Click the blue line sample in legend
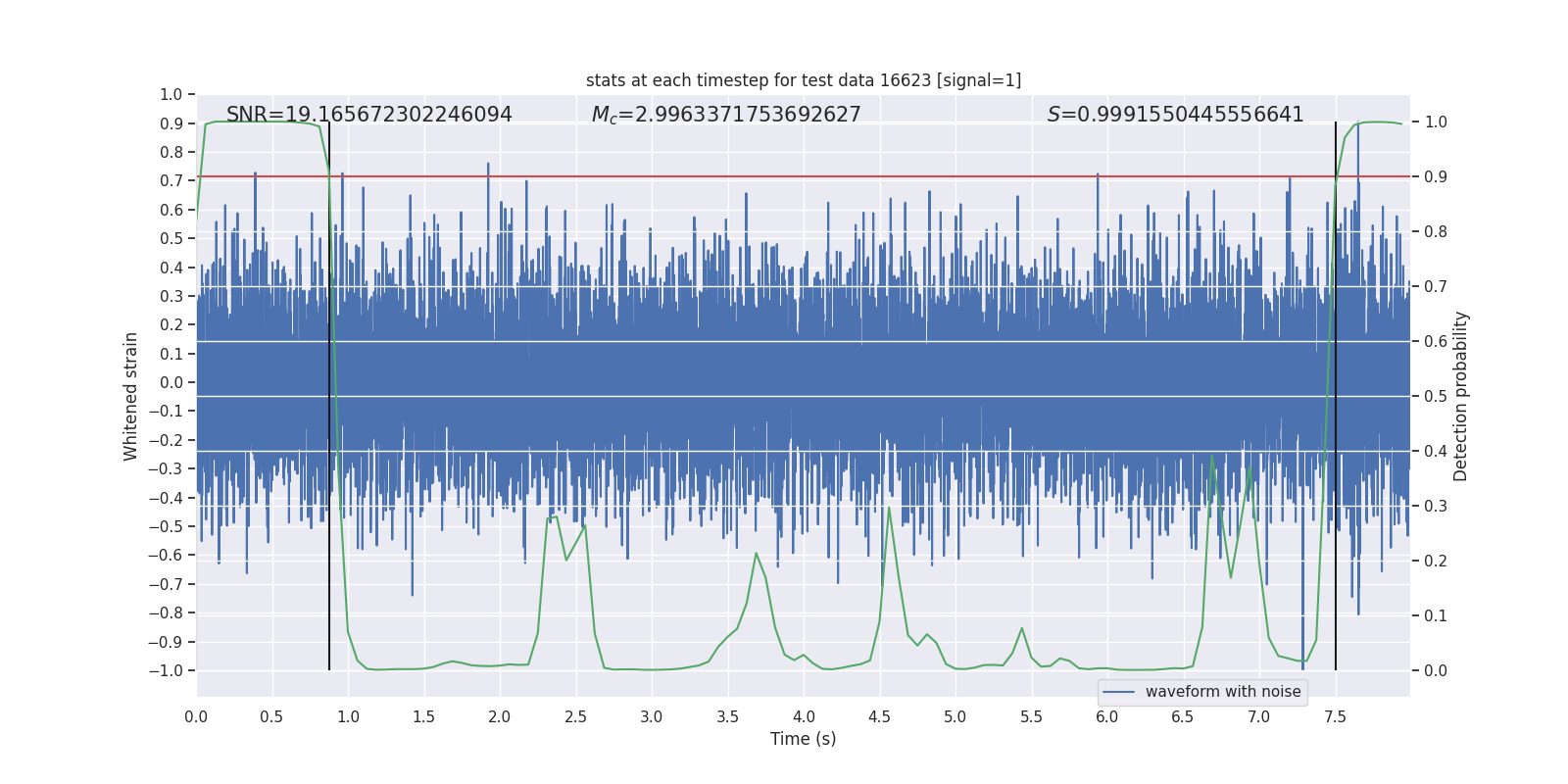Image resolution: width=1568 pixels, height=784 pixels. pos(1119,692)
